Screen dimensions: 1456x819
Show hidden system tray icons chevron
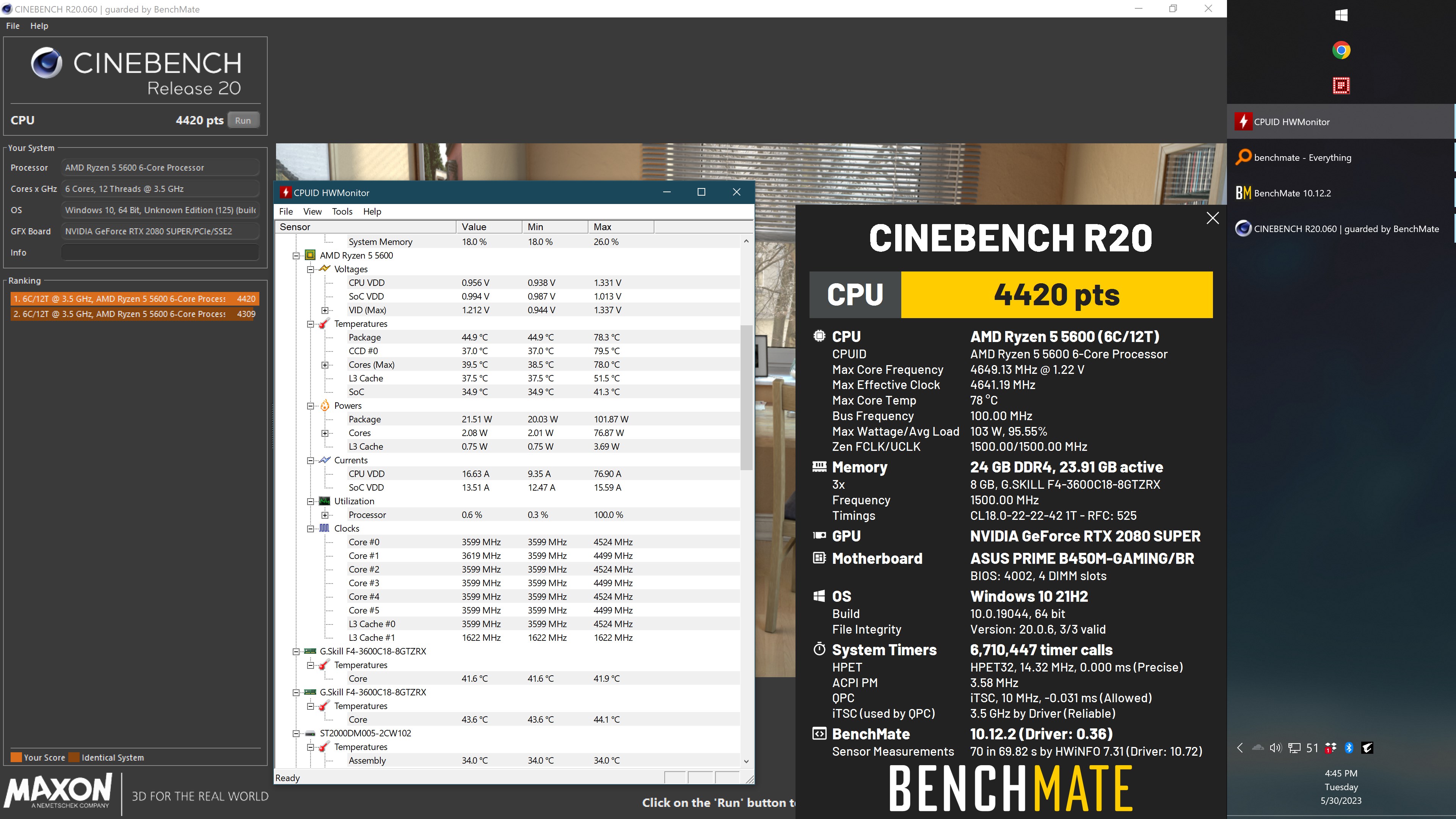point(1239,748)
